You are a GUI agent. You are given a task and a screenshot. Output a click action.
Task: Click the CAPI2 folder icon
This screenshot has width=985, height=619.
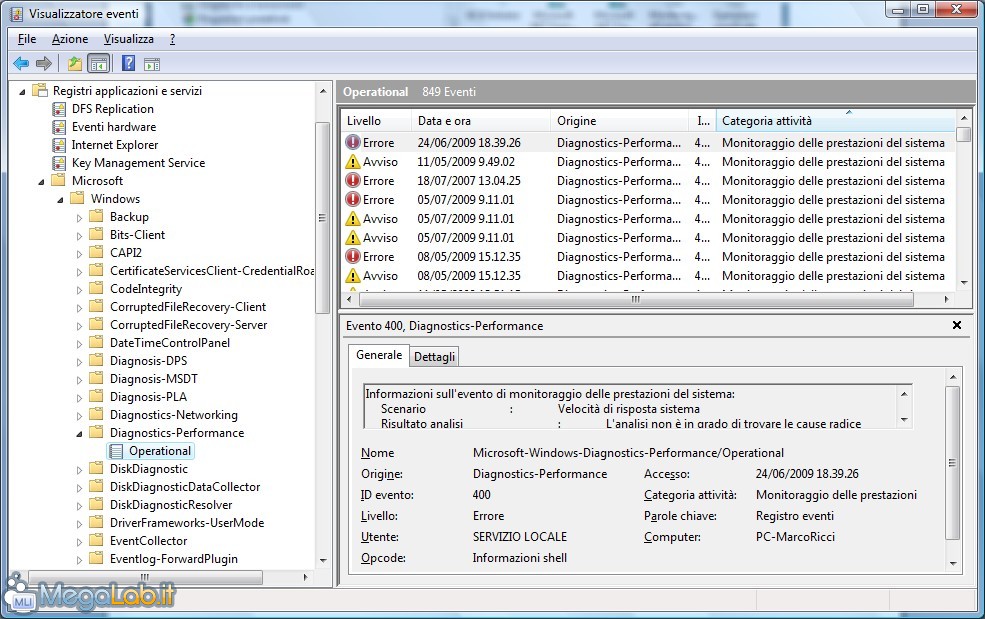(96, 252)
